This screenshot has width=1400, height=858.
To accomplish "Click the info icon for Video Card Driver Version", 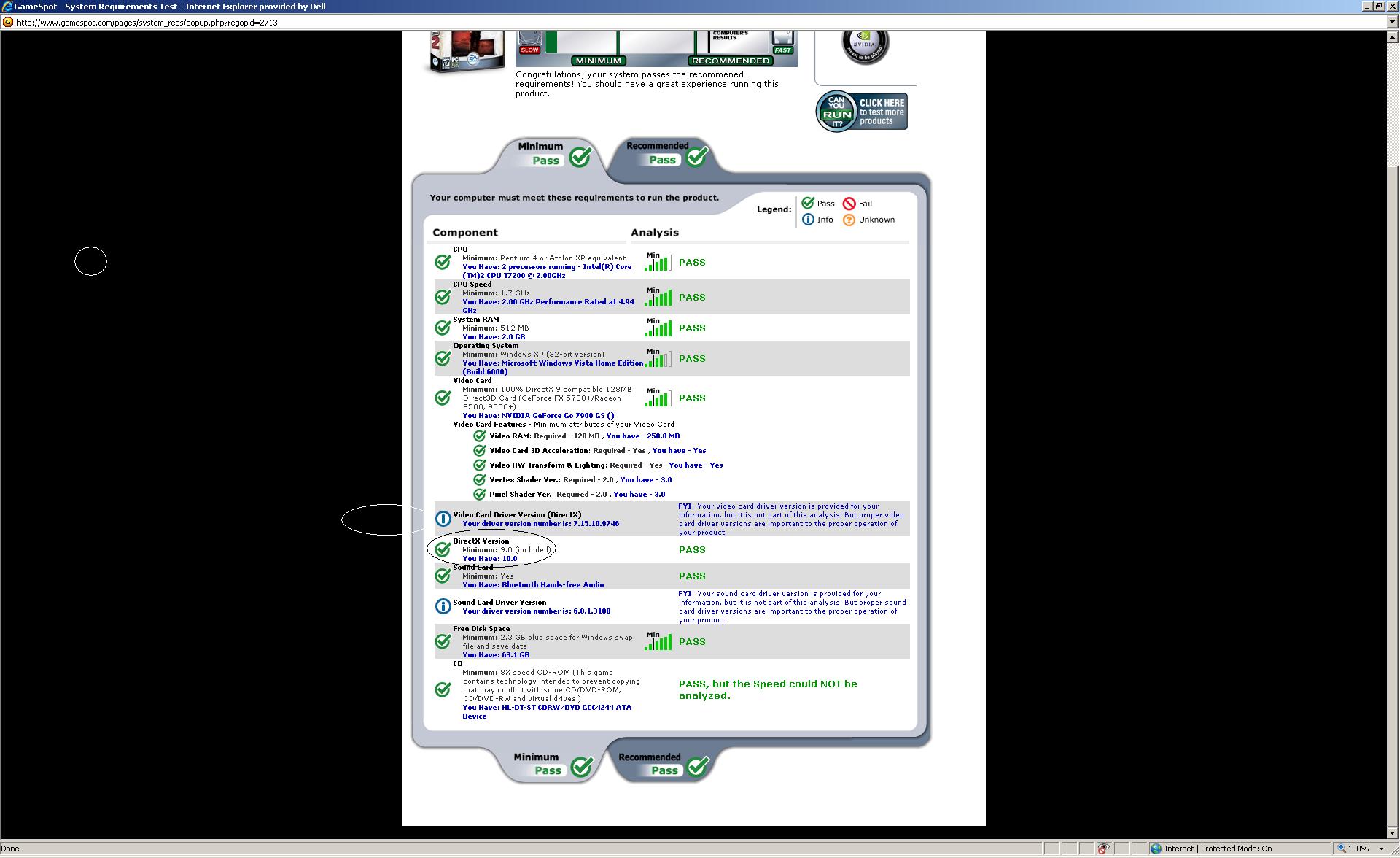I will tap(443, 519).
